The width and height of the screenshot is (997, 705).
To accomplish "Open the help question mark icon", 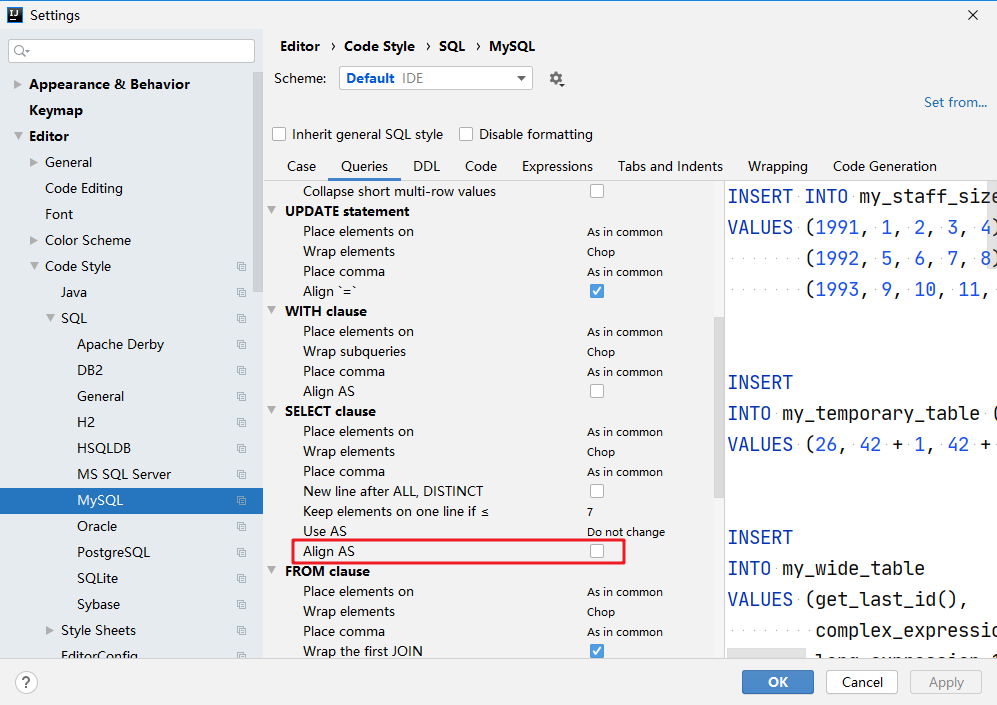I will coord(26,682).
